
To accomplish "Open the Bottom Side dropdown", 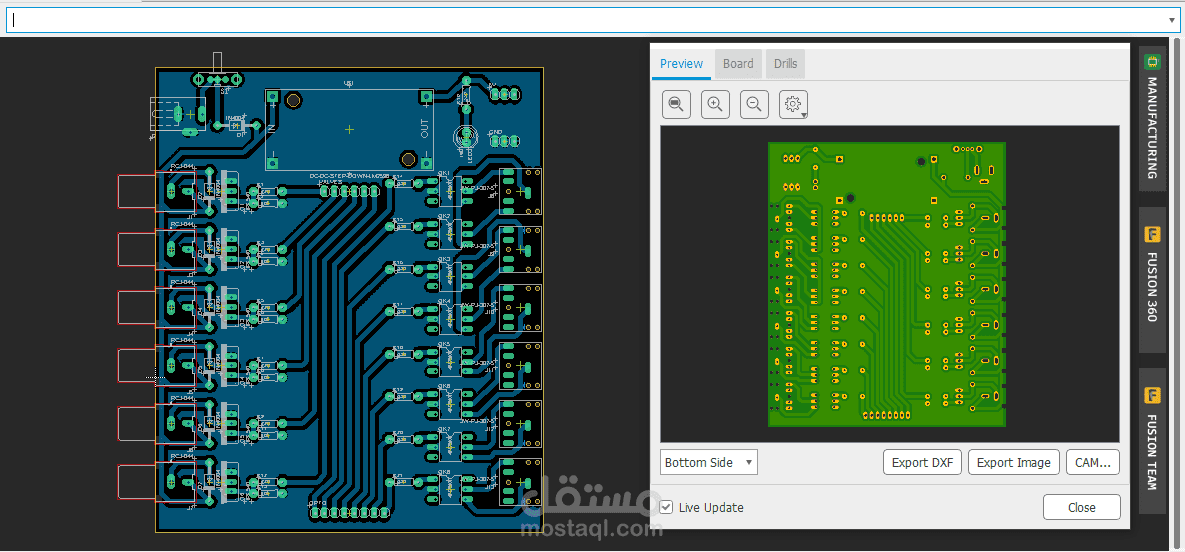I will pyautogui.click(x=709, y=462).
